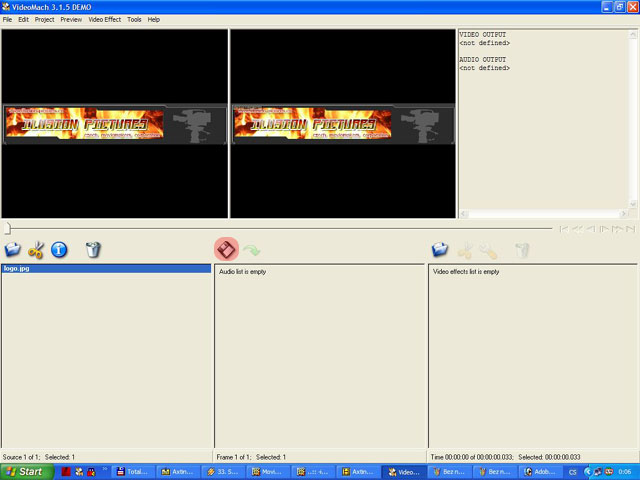Open the Video Effect menu

(x=104, y=20)
